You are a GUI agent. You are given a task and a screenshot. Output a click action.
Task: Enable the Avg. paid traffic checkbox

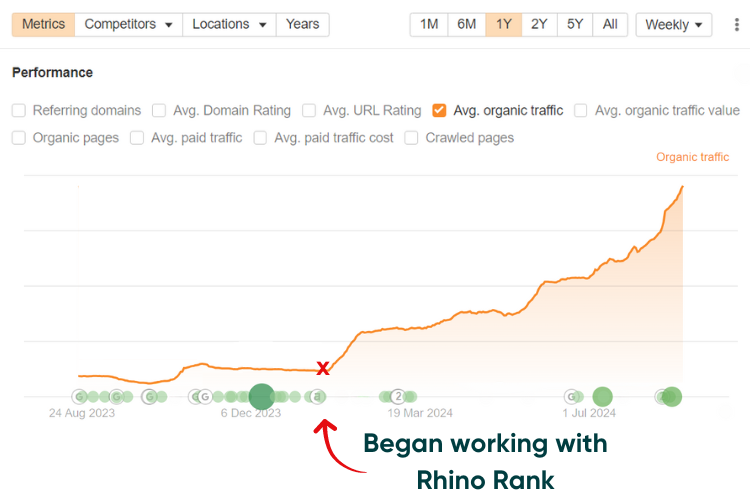tap(137, 138)
